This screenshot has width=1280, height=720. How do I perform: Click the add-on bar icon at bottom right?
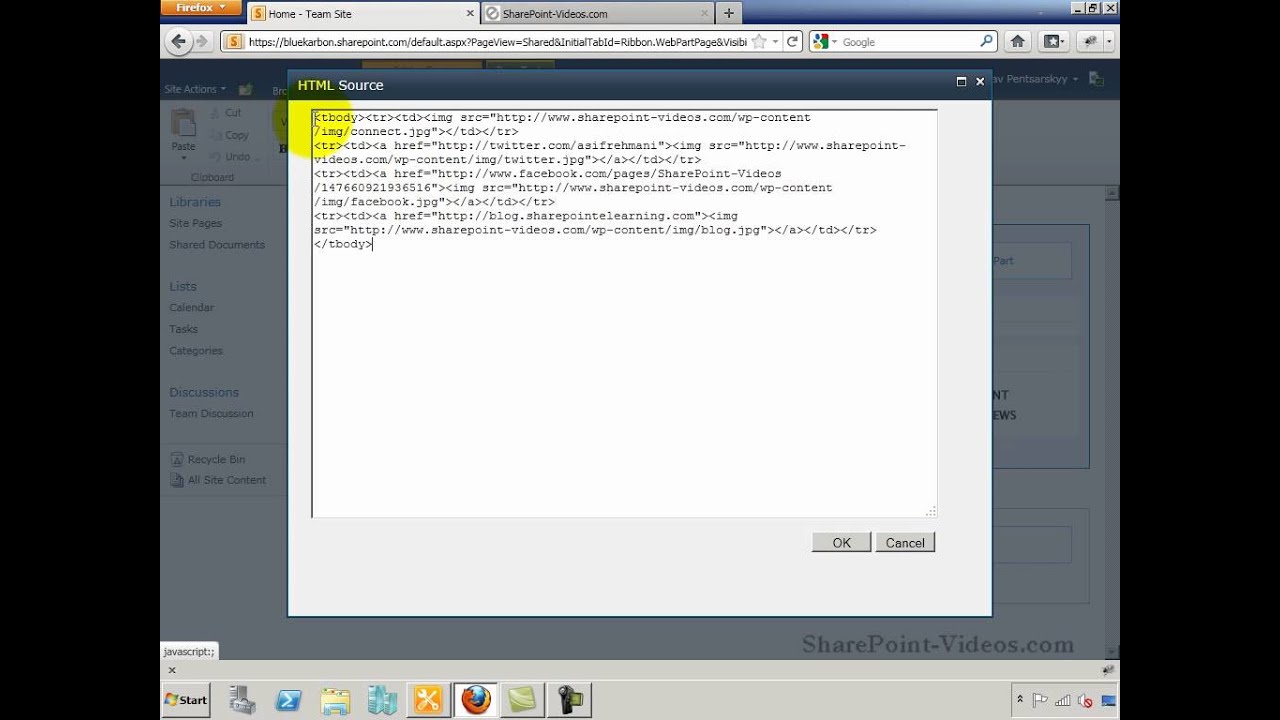pos(1108,670)
